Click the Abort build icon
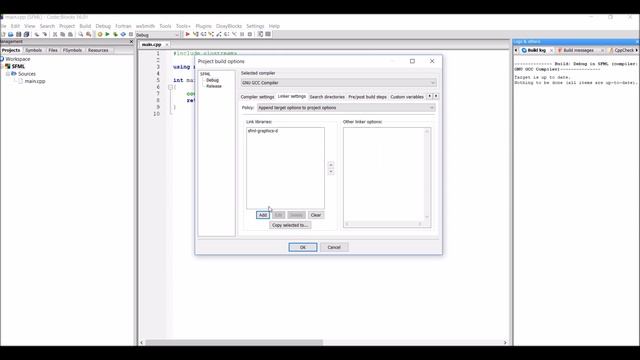640x360 pixels. (131, 35)
